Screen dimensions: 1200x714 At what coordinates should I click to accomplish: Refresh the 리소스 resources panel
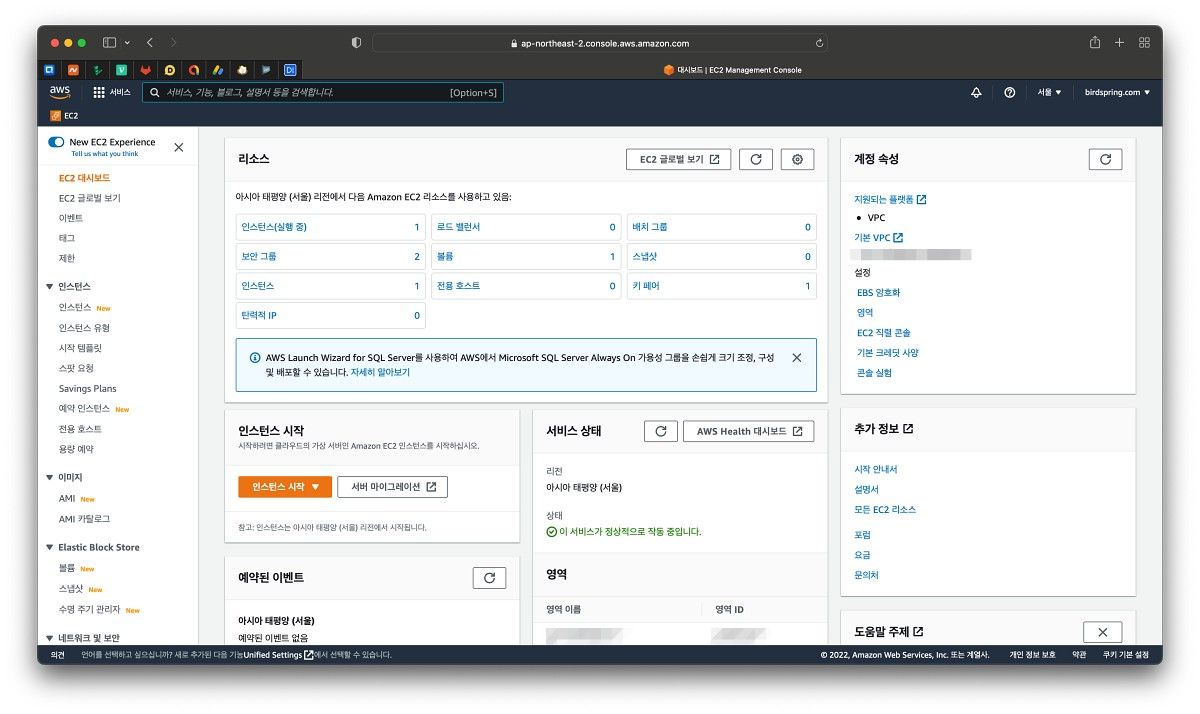(755, 159)
